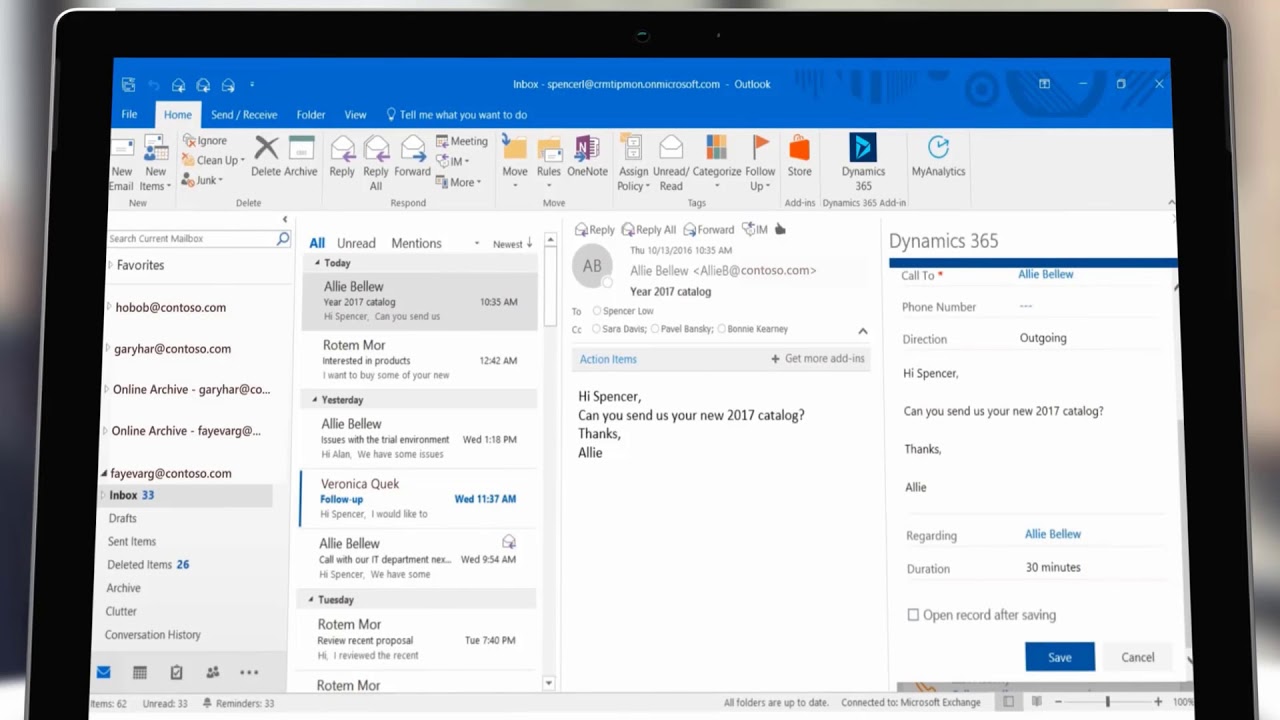Change Newest sort order dropdown
The width and height of the screenshot is (1280, 720).
[512, 244]
